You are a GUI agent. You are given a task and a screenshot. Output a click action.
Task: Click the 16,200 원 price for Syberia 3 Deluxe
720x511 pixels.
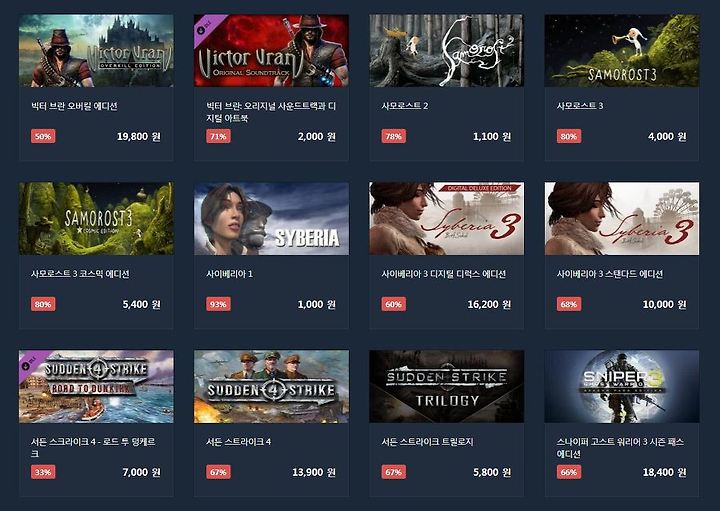489,304
